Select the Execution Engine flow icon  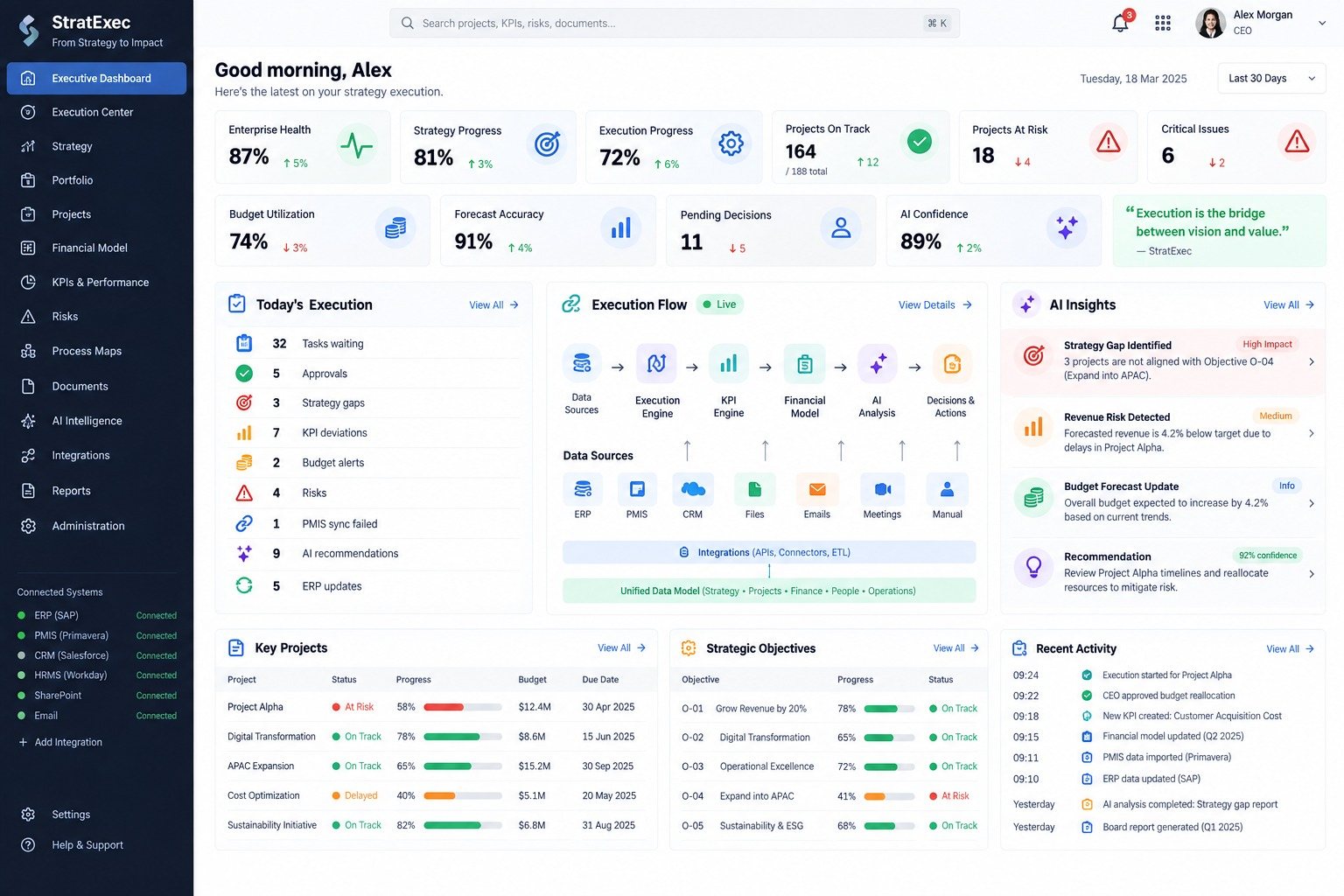tap(656, 364)
